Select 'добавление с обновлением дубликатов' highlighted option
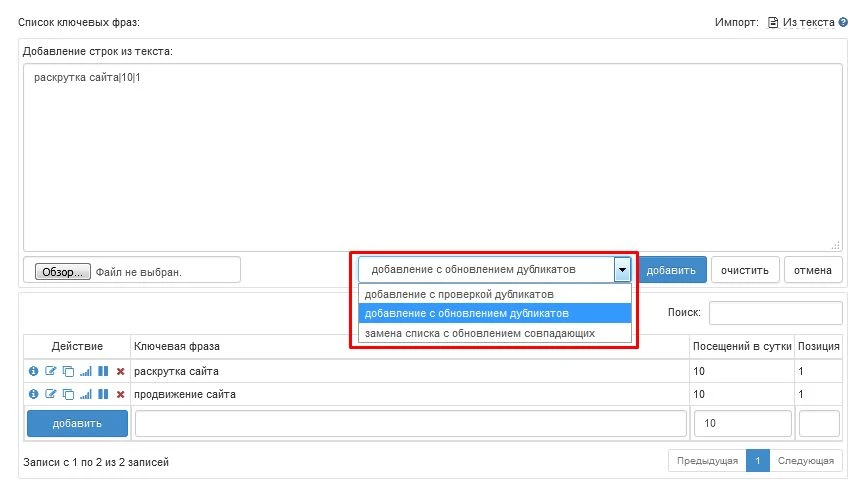857x486 pixels. pyautogui.click(x=467, y=313)
